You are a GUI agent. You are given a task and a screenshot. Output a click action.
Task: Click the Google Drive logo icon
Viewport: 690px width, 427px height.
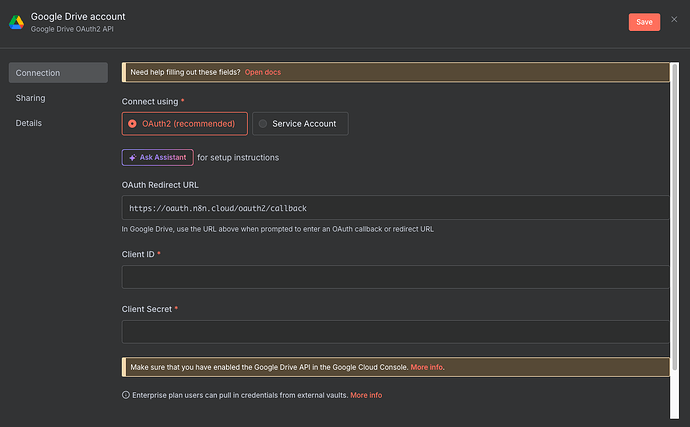[x=16, y=22]
